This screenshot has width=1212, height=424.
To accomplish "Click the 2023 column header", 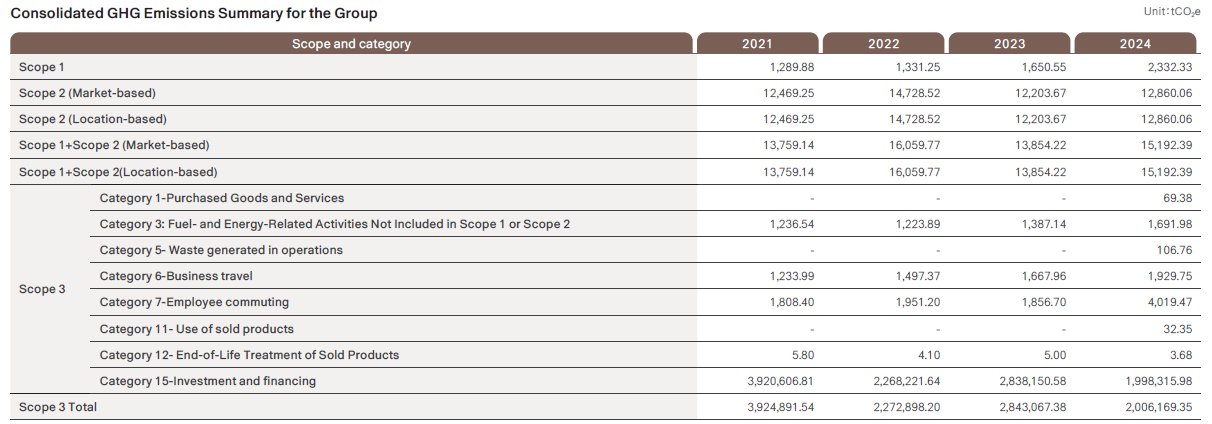I will point(1010,44).
